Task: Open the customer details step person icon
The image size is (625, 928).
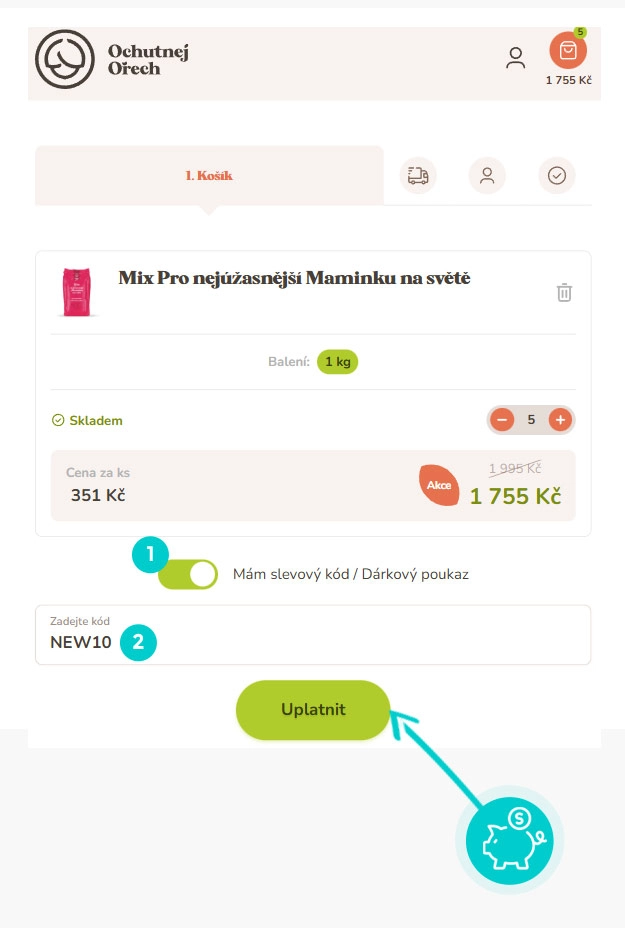Action: [487, 175]
